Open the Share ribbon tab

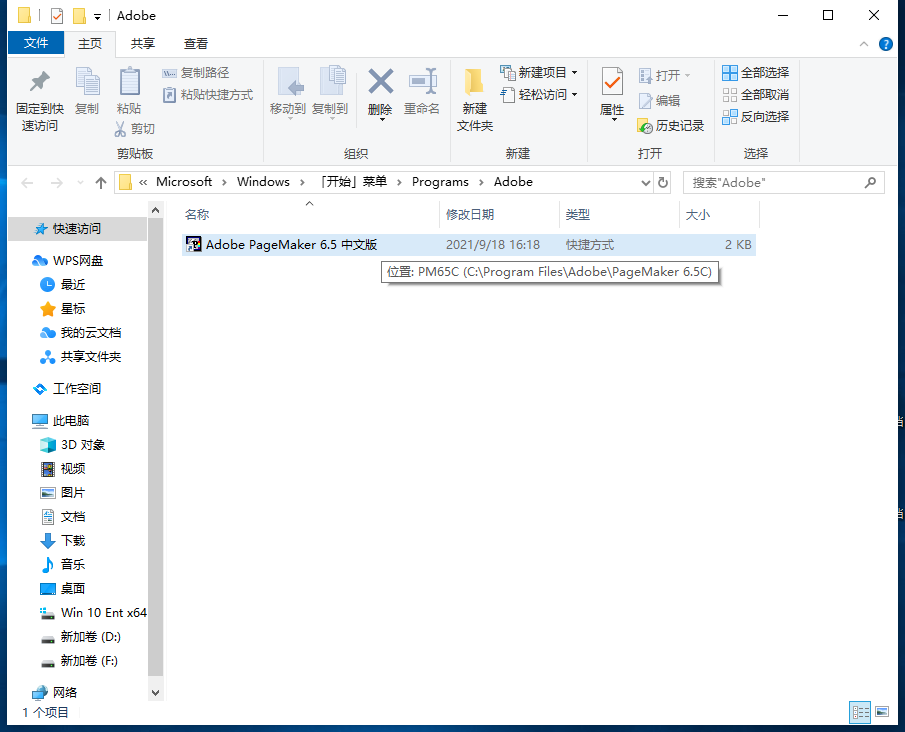(x=143, y=44)
